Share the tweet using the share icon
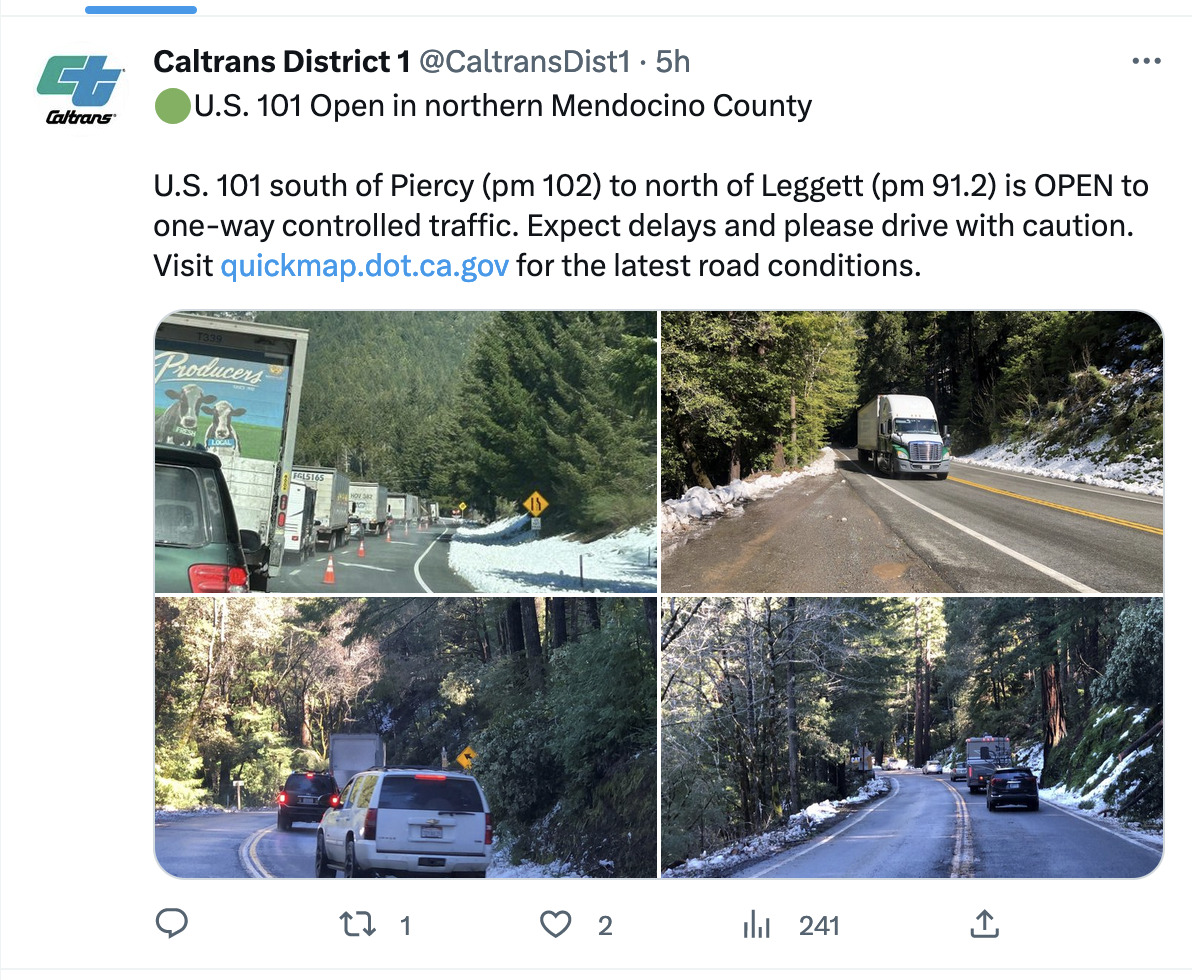Screen dimensions: 1192x980 tap(984, 925)
